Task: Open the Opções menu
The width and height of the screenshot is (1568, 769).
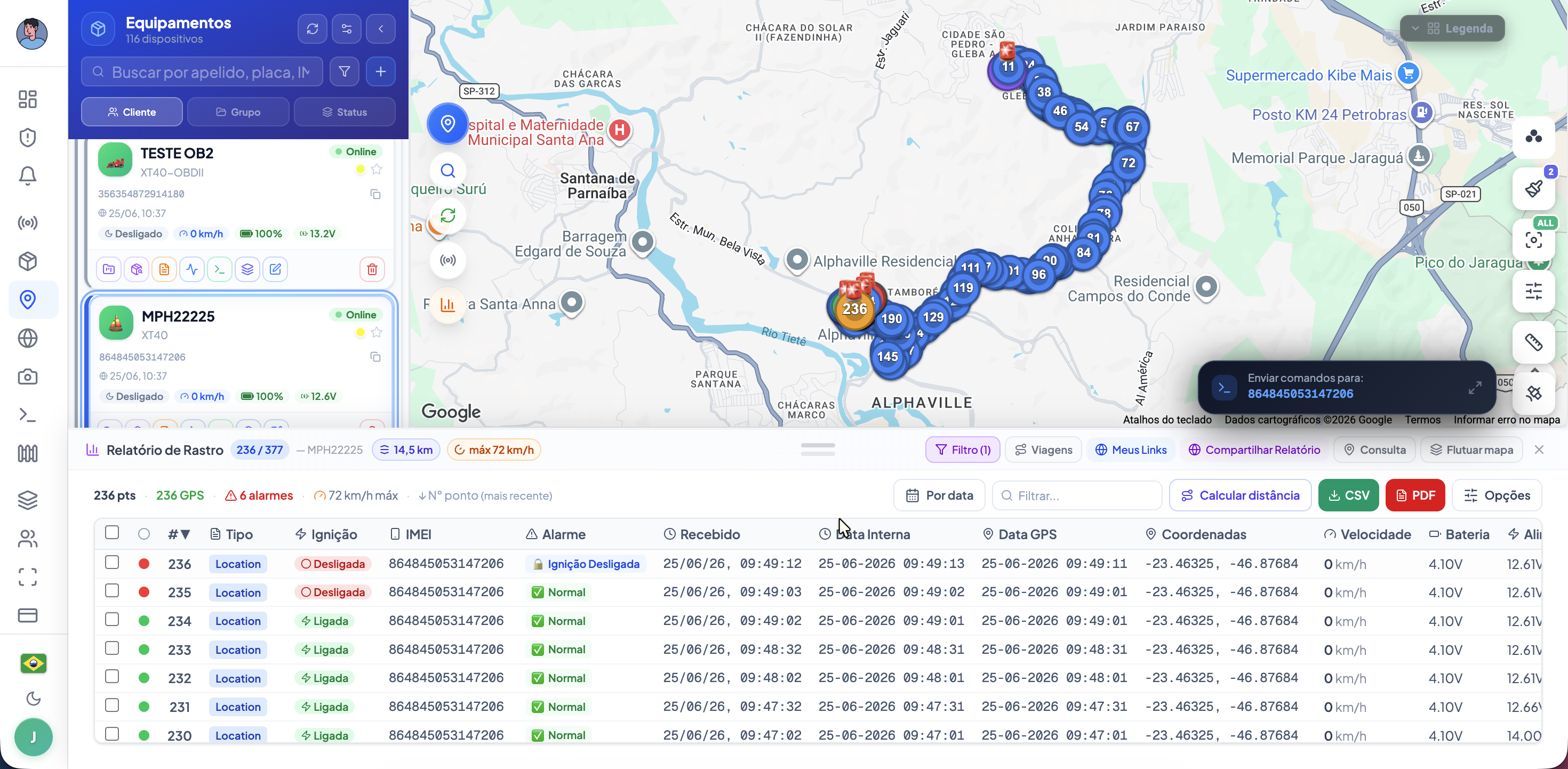Action: (1497, 495)
